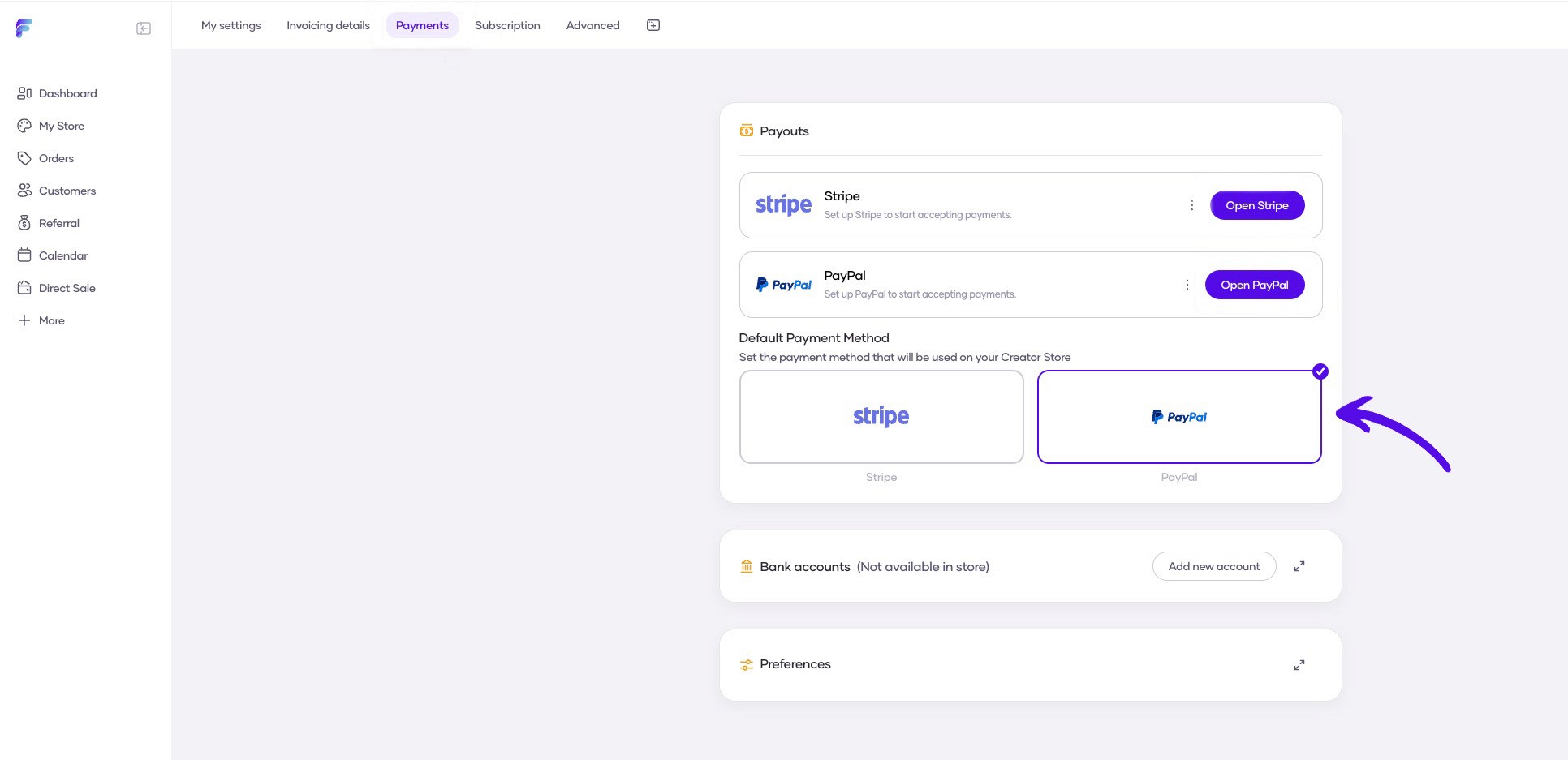Image resolution: width=1568 pixels, height=760 pixels.
Task: Open PayPal row three-dot options menu
Action: 1187,285
